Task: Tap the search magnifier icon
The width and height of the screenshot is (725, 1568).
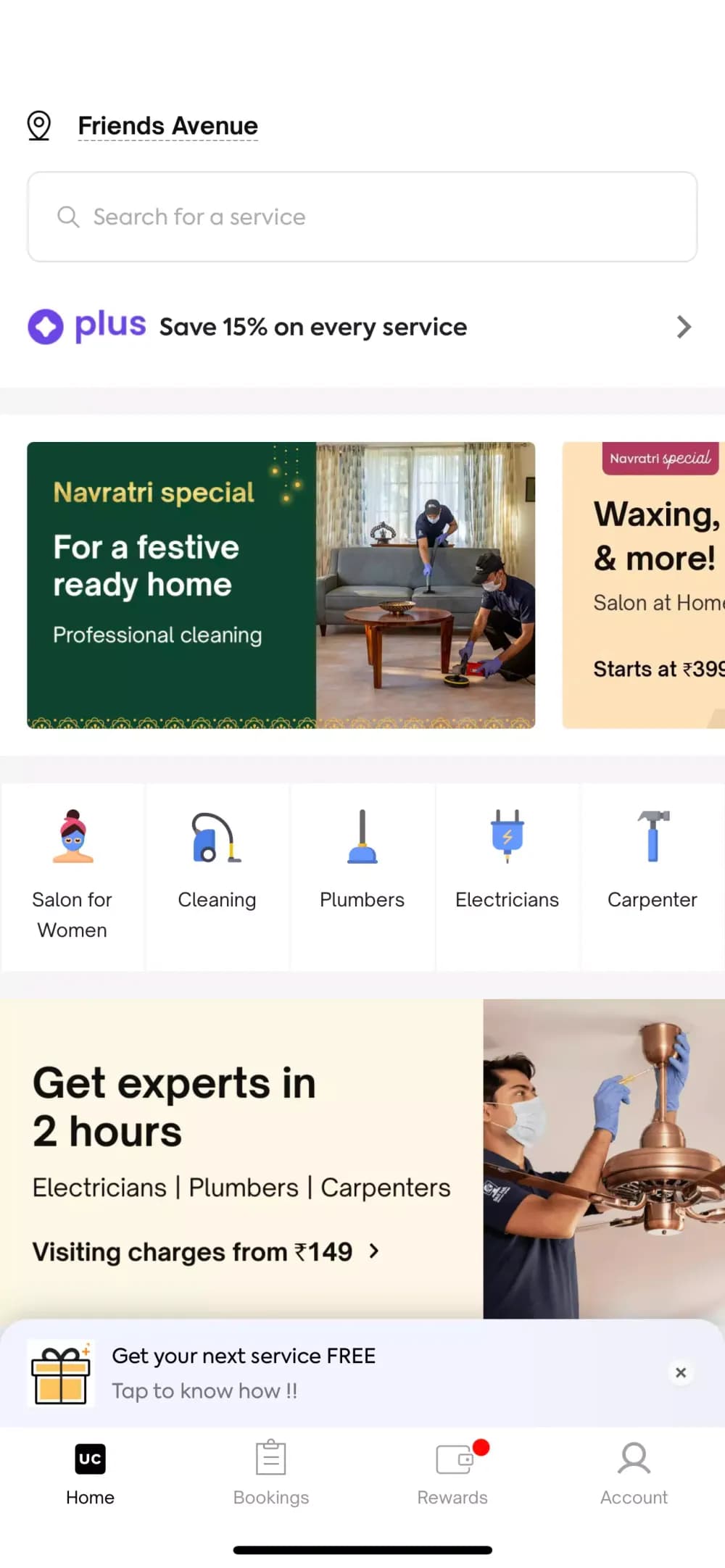Action: point(68,217)
